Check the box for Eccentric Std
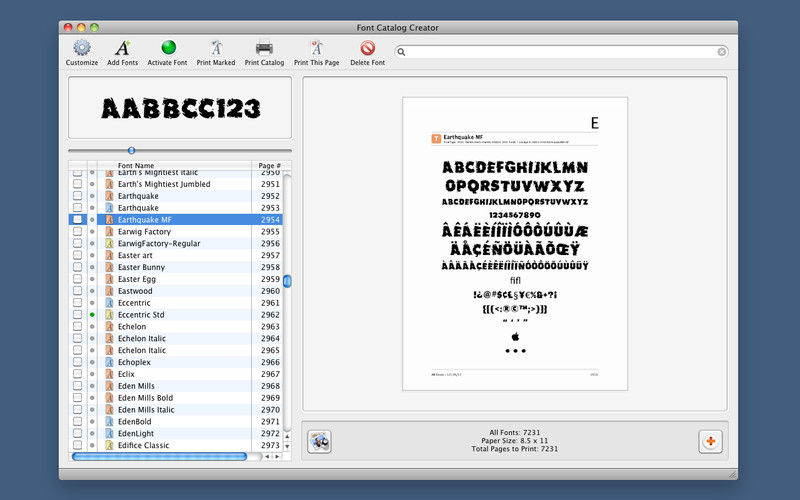 point(77,314)
